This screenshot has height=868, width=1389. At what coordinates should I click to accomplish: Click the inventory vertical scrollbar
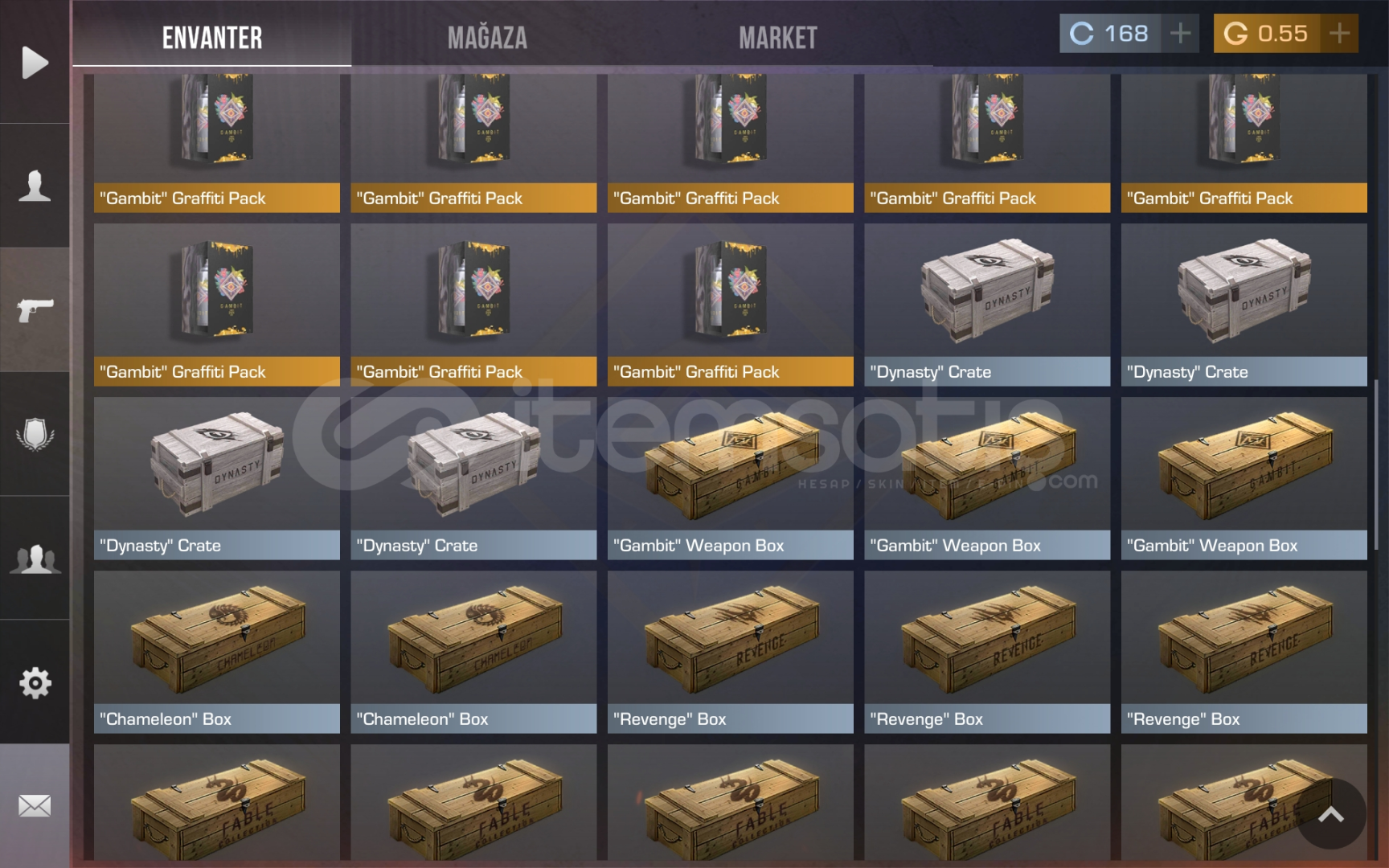[x=1376, y=465]
